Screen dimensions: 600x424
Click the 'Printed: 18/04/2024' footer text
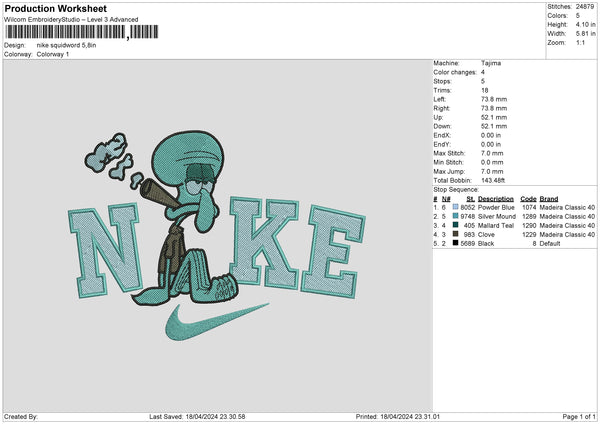tap(398, 416)
